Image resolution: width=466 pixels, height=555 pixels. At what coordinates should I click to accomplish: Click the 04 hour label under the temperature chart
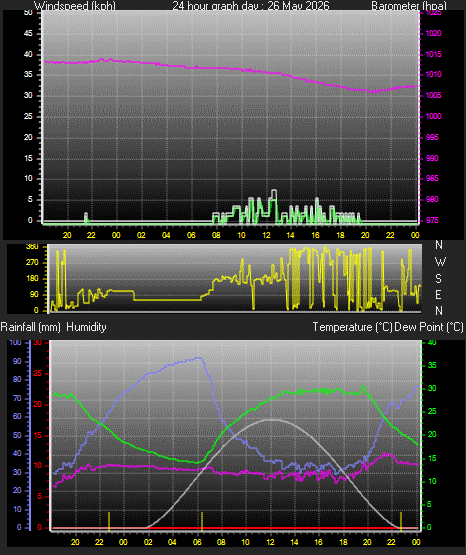[172, 542]
